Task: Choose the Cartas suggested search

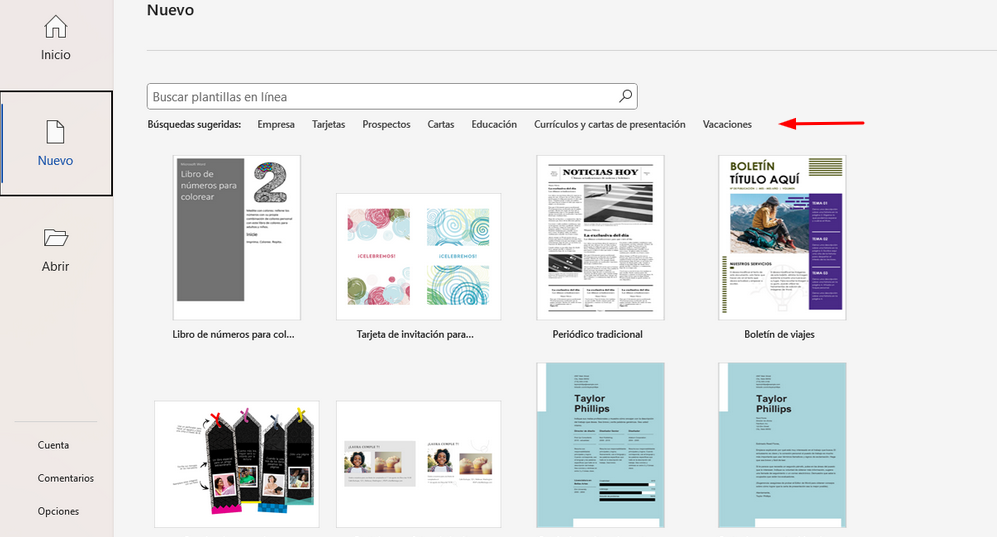Action: pyautogui.click(x=441, y=125)
